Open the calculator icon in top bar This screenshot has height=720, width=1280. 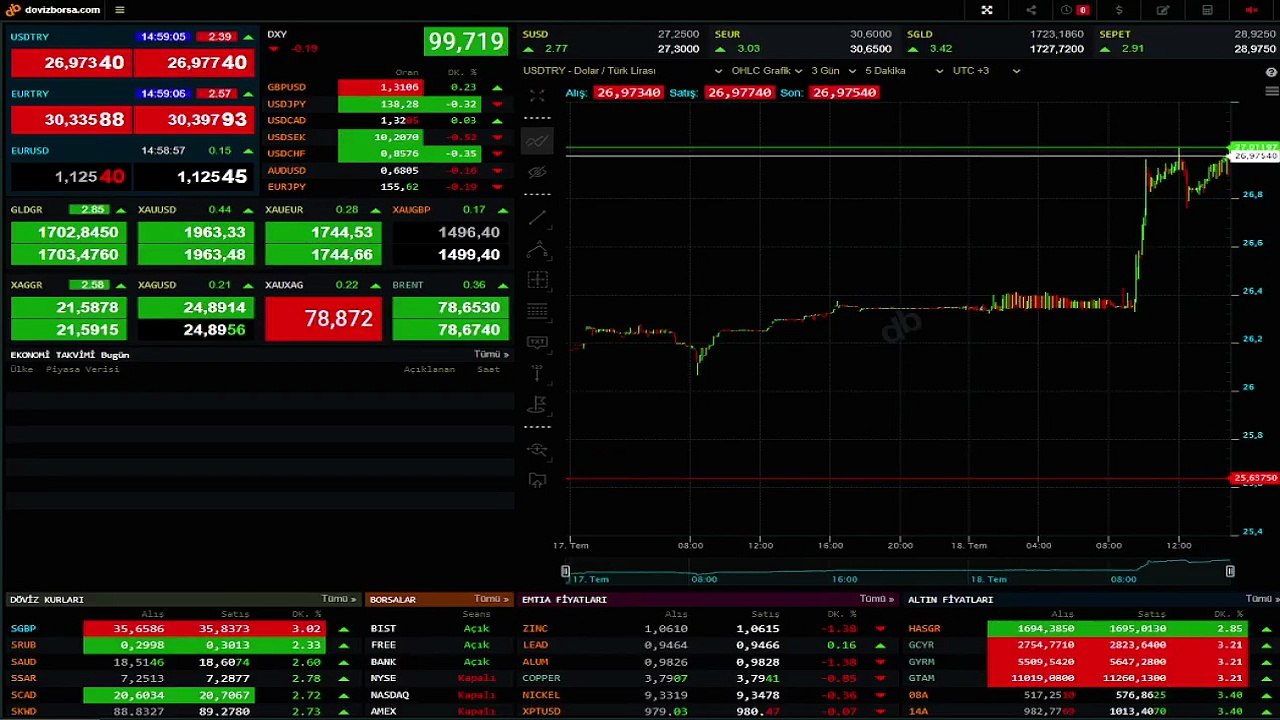point(1207,10)
